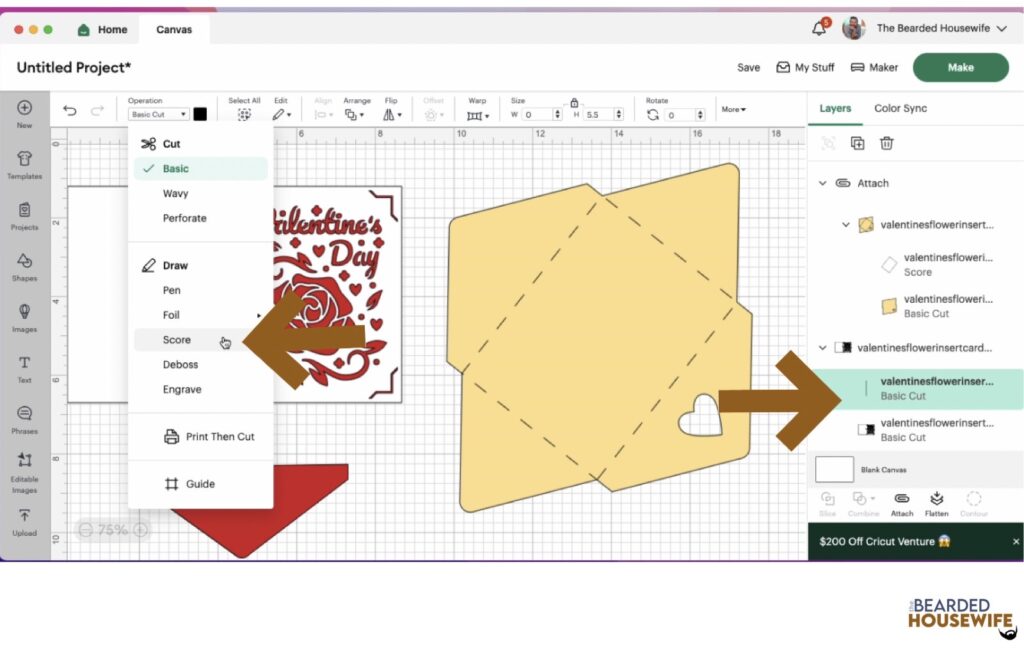Screen dimensions: 1024x651
Task: Click the Save button
Action: pyautogui.click(x=748, y=67)
